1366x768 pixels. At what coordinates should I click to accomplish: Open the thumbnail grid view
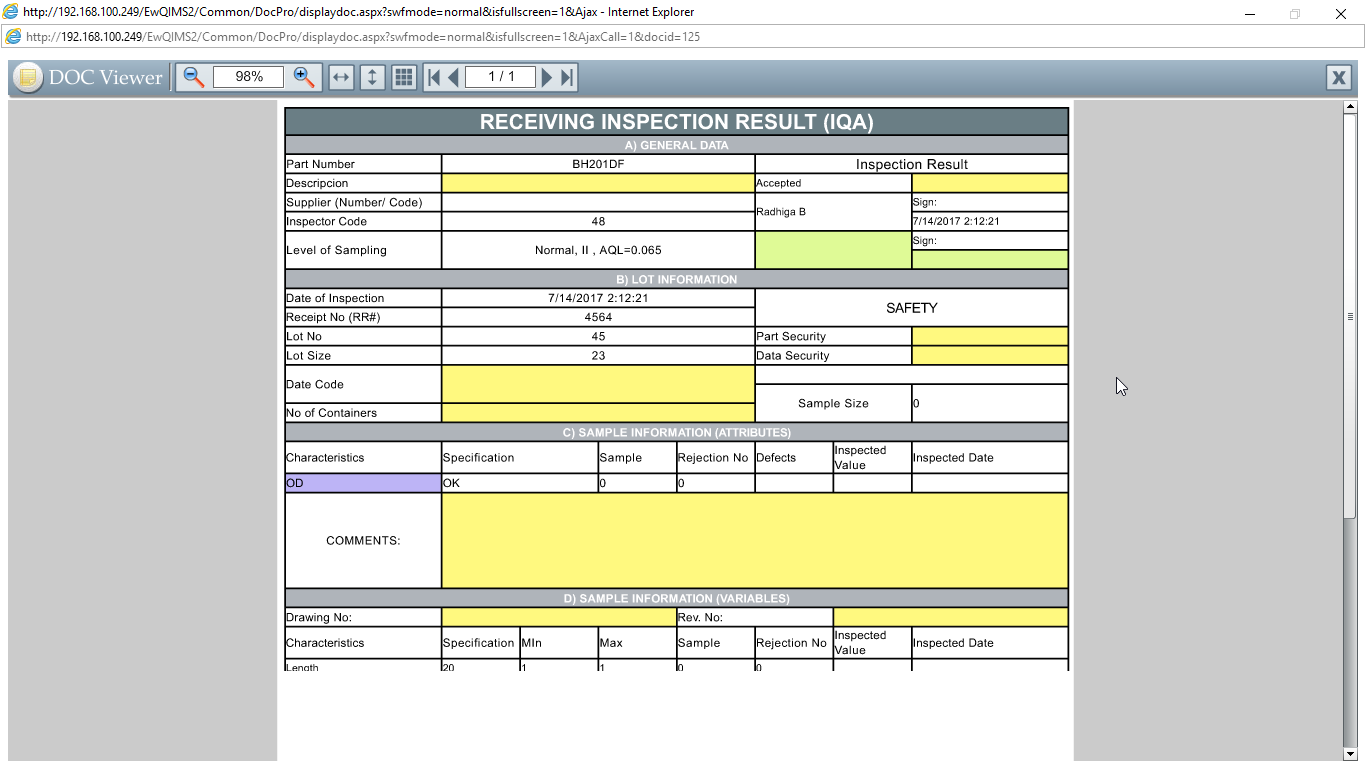(403, 77)
